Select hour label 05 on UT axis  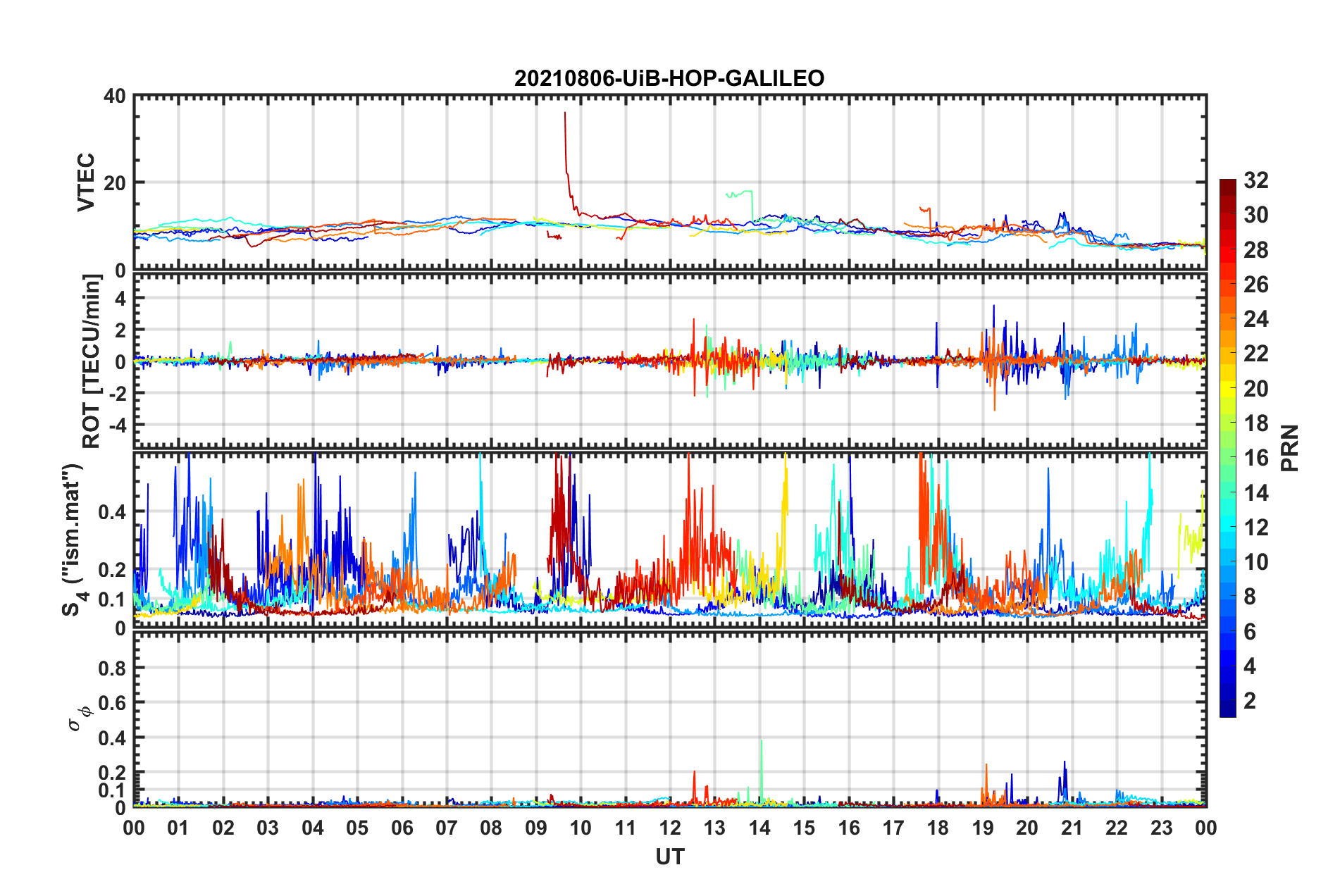pos(357,828)
